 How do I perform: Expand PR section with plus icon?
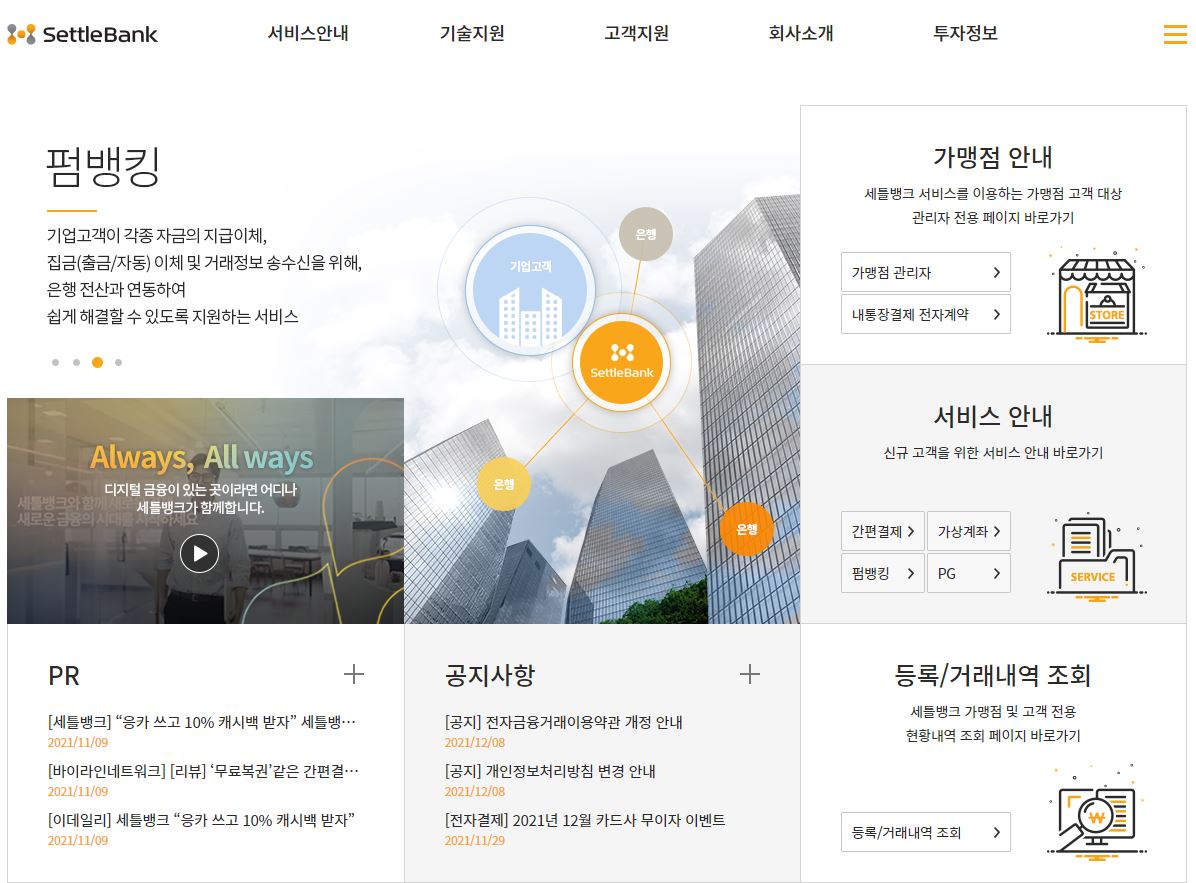(353, 674)
